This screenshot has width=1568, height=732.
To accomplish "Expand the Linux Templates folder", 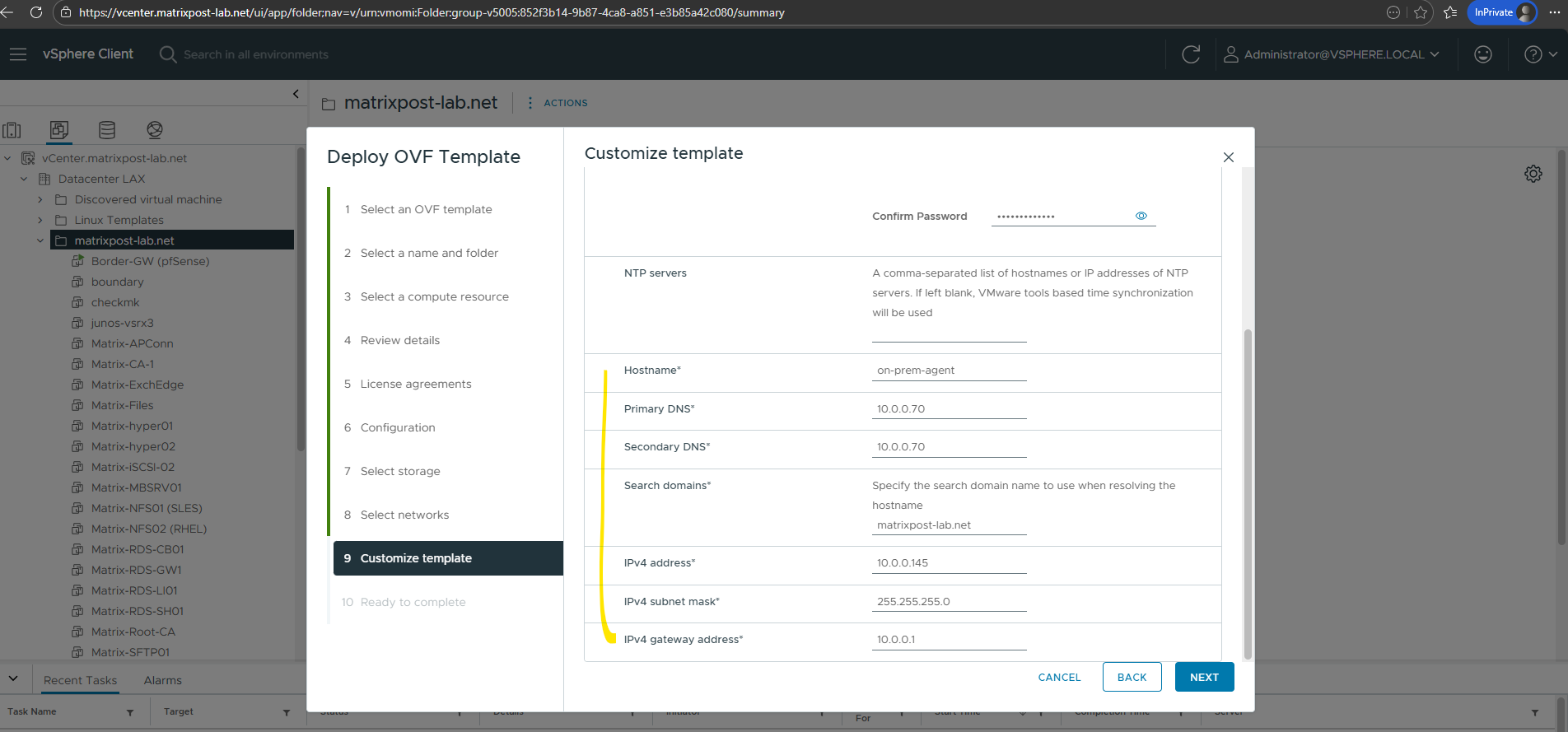I will click(40, 220).
